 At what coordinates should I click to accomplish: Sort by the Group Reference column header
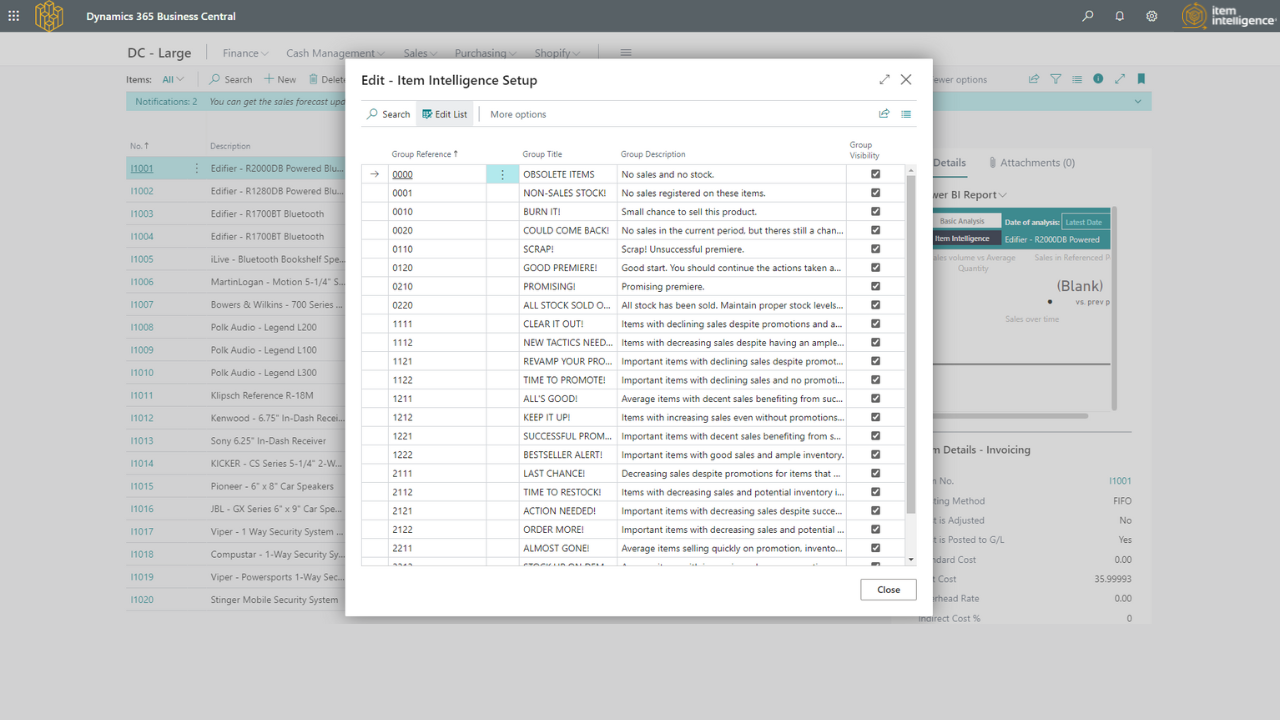425,154
